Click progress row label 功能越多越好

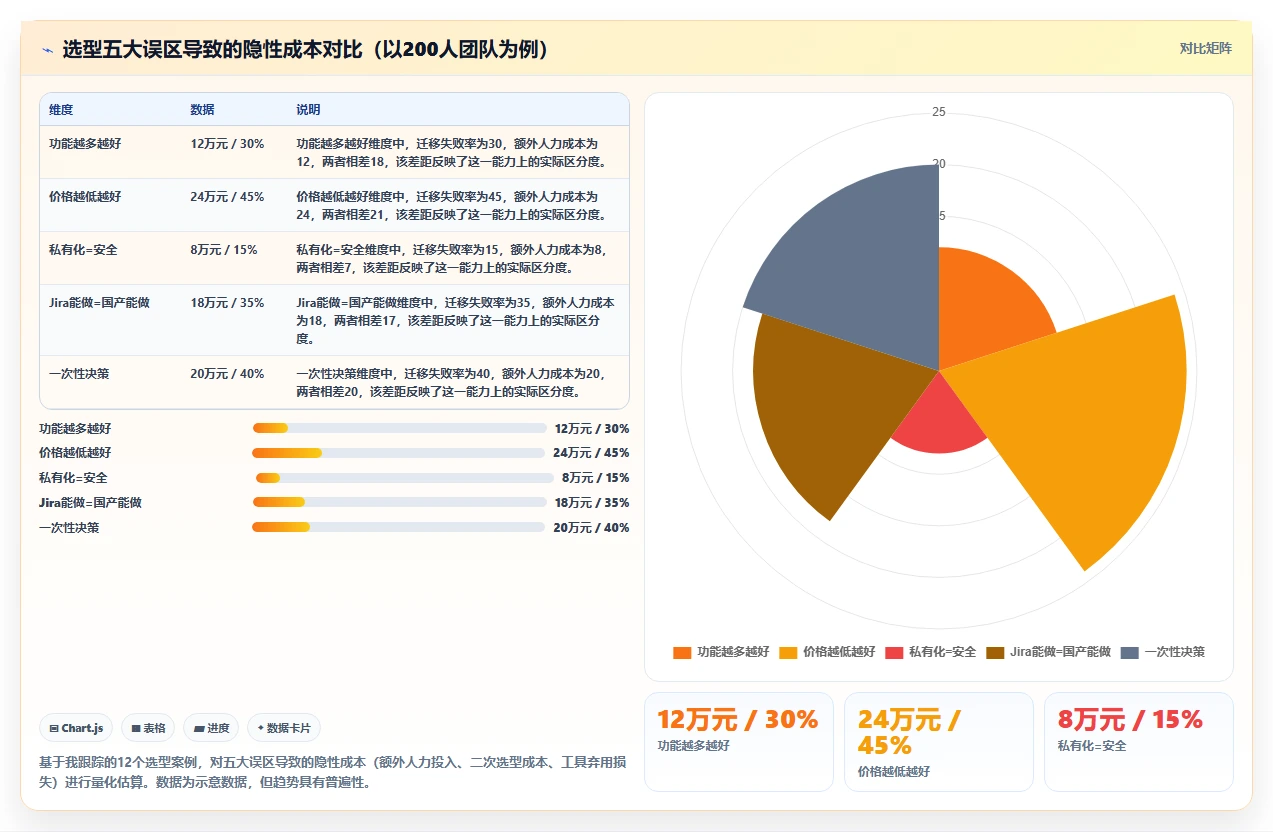coord(75,428)
